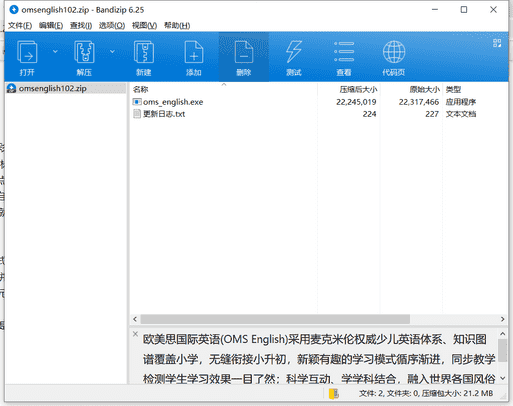
Task: Close the archive comment panel
Action: pyautogui.click(x=135, y=334)
